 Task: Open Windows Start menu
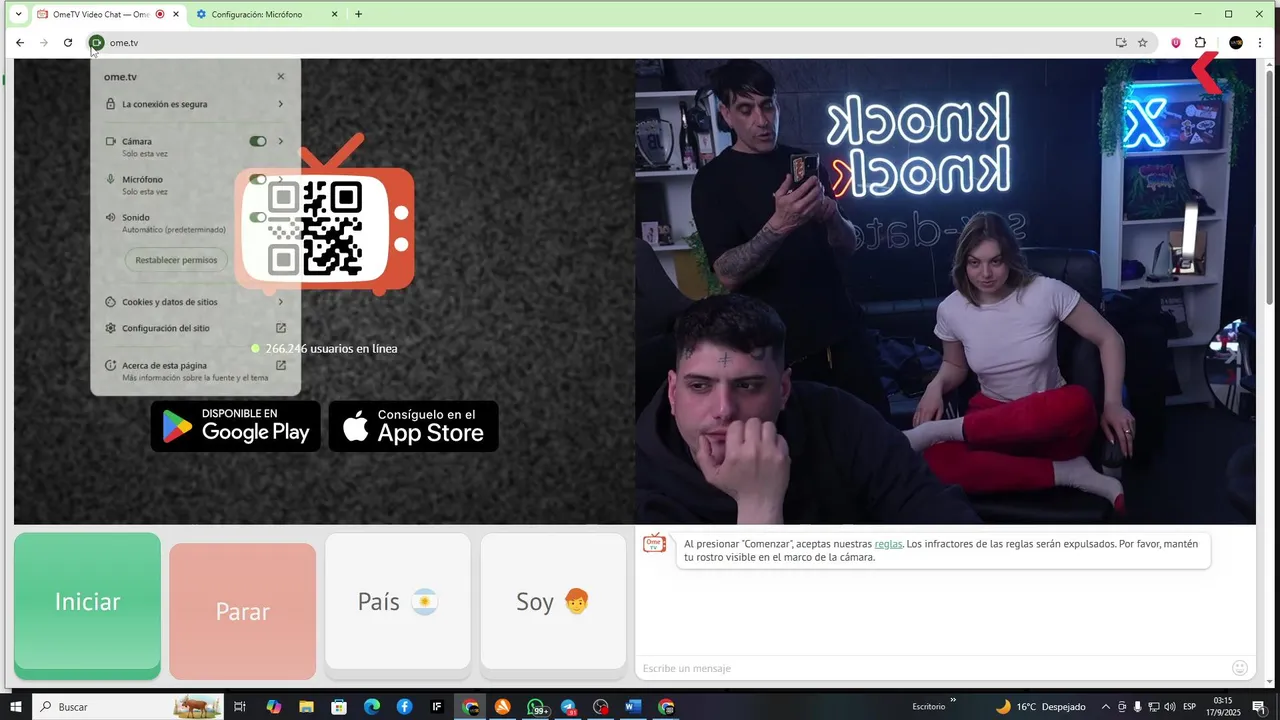16,707
